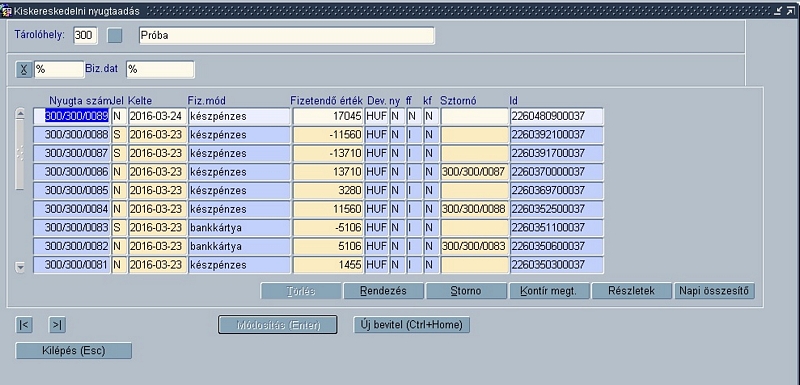Viewport: 800px width, 385px height.
Task: Click the Jel S cell in row 300/300/0088
Action: 119,135
